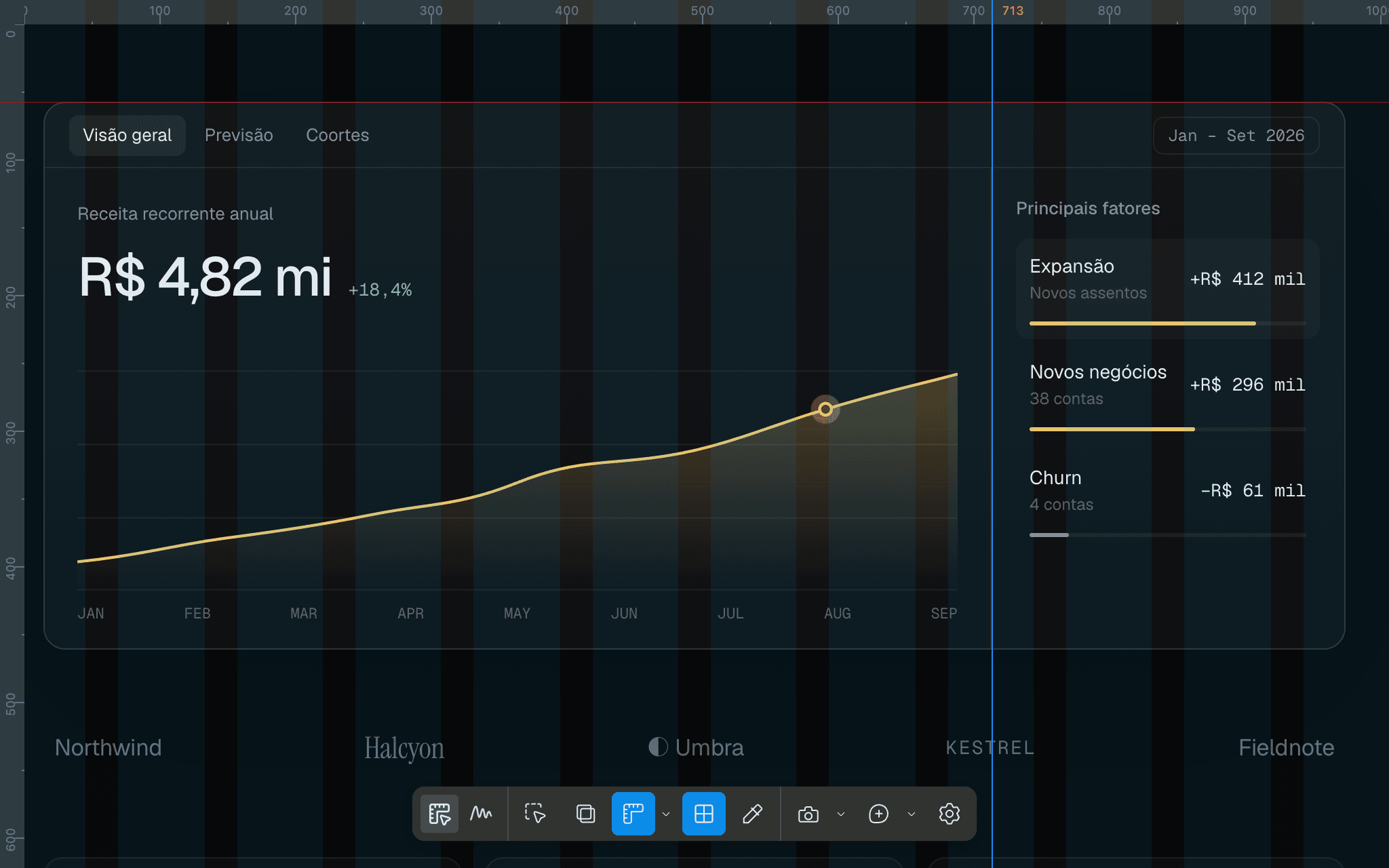Click the highlighted chart point near AUG
Image resolution: width=1389 pixels, height=868 pixels.
(x=825, y=409)
